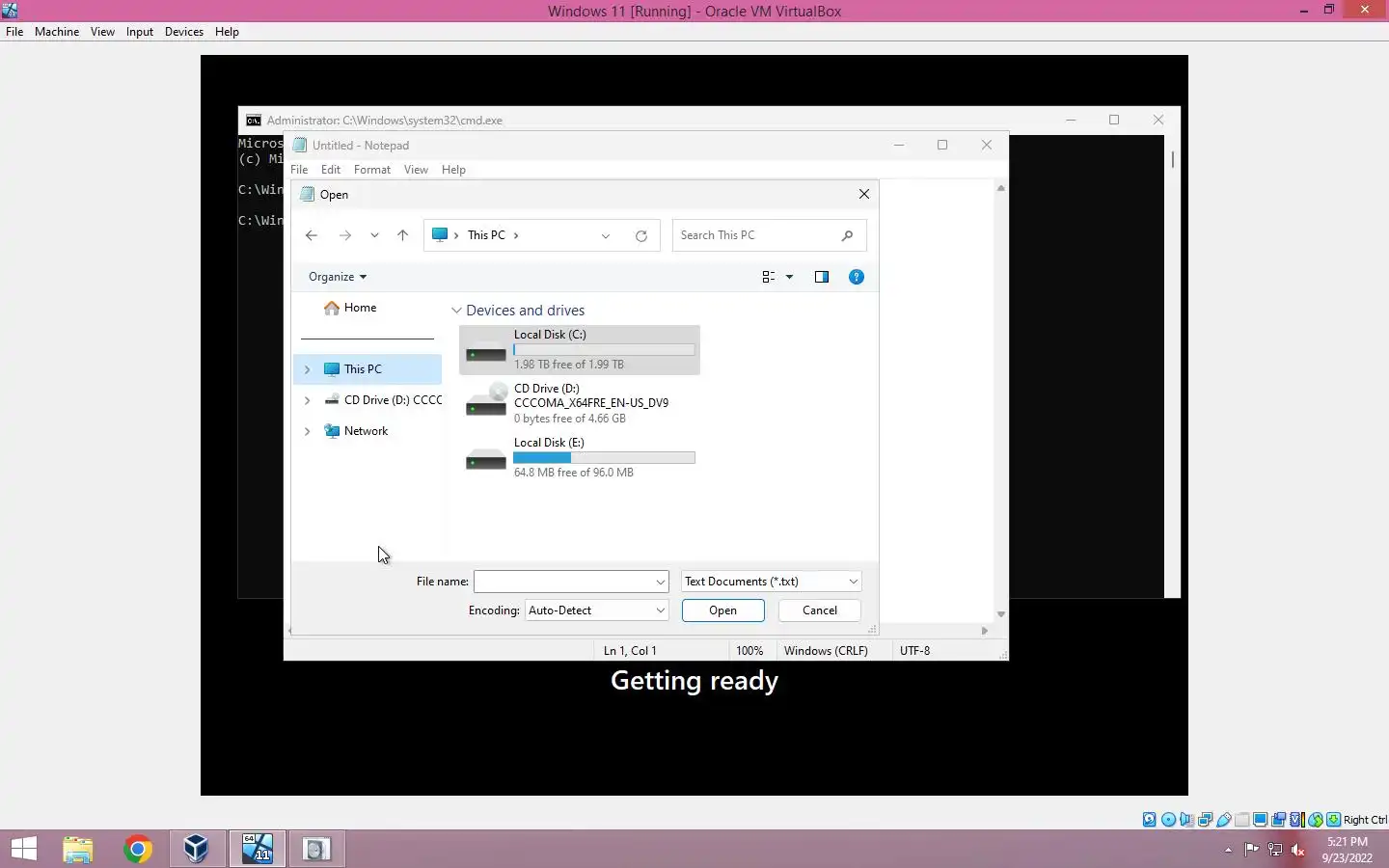Expand CD Drive (D:) in navigation tree
The image size is (1389, 868).
308,400
